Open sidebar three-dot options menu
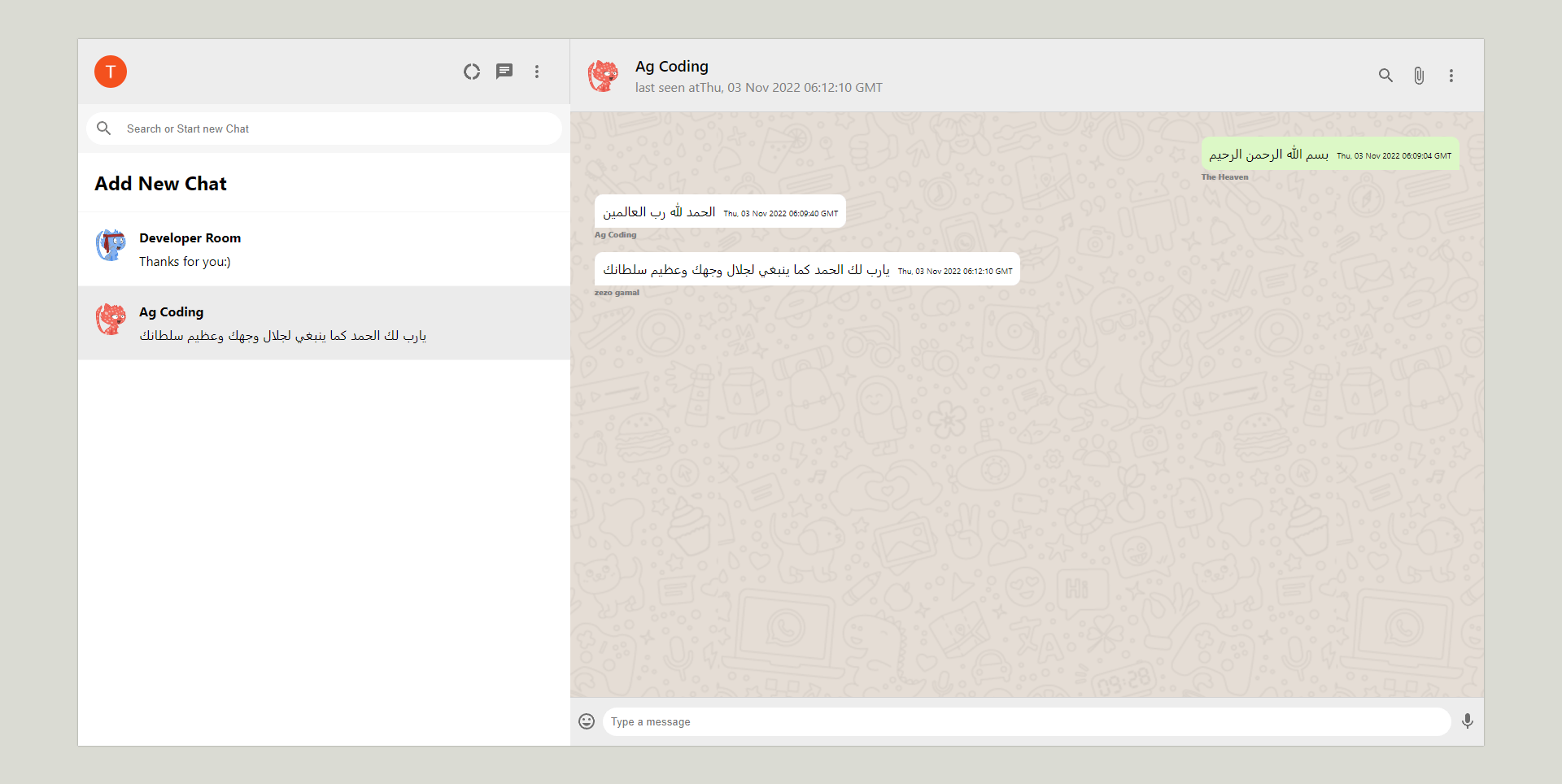Viewport: 1562px width, 784px height. (x=537, y=72)
